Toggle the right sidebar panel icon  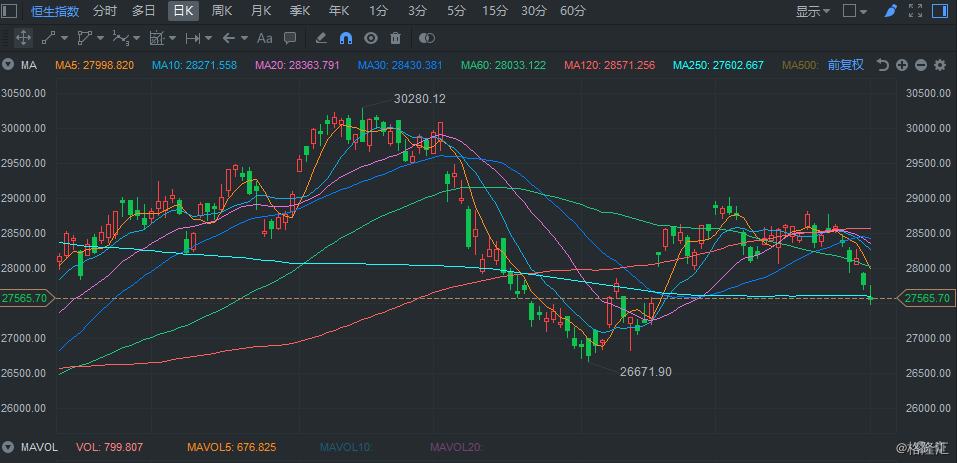coord(939,10)
